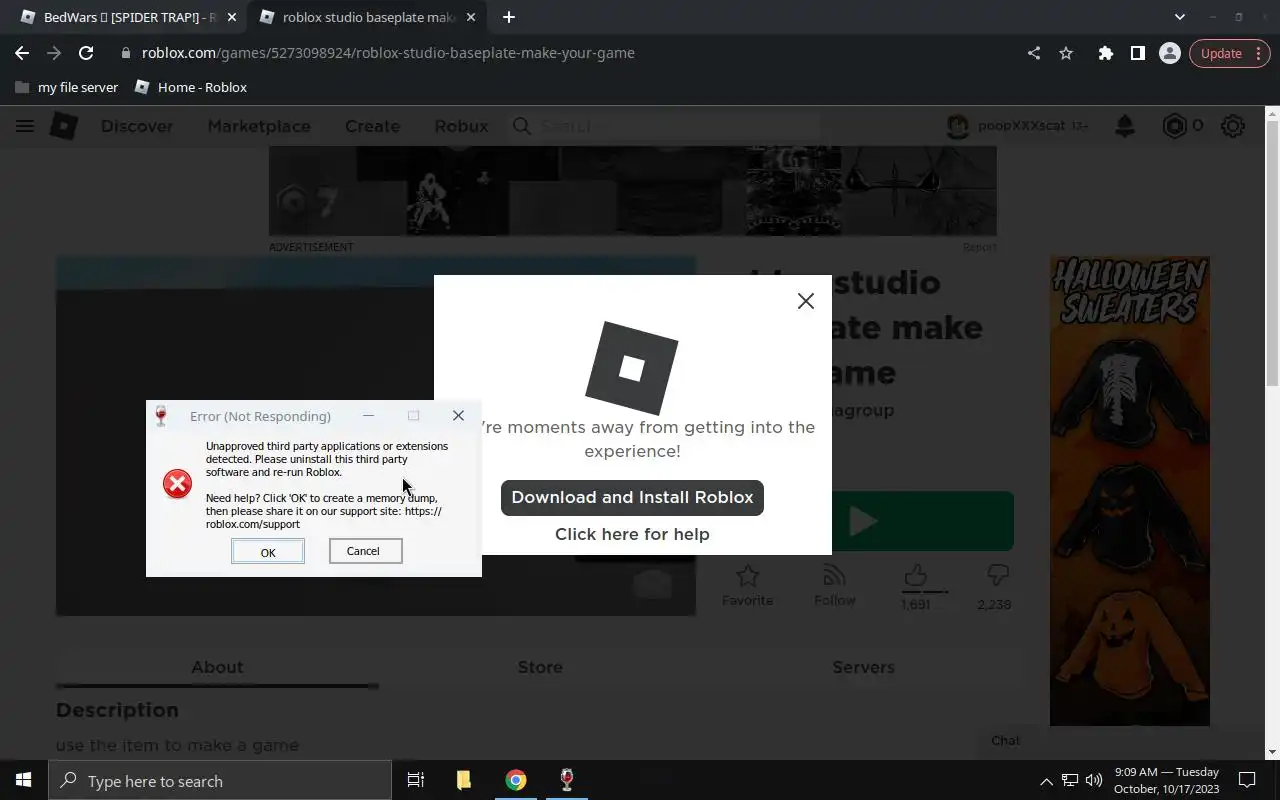Click the Roblox home logo
Image resolution: width=1280 pixels, height=800 pixels.
tap(64, 126)
